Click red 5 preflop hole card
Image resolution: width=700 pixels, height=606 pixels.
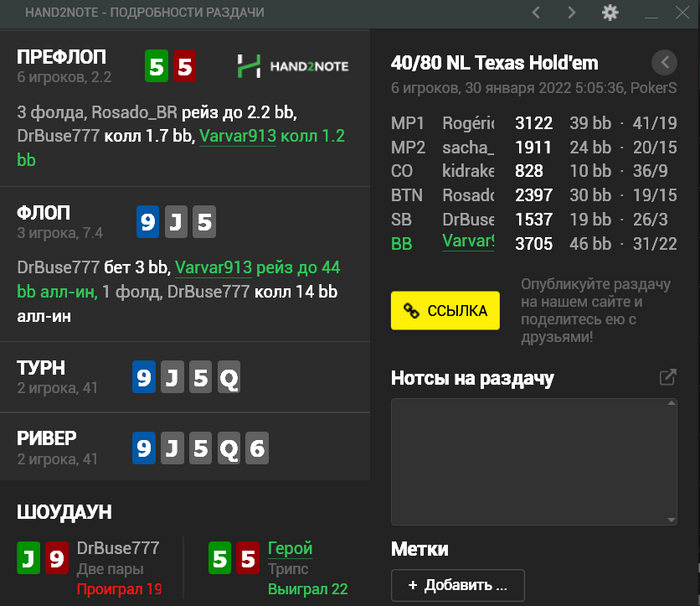pyautogui.click(x=184, y=66)
